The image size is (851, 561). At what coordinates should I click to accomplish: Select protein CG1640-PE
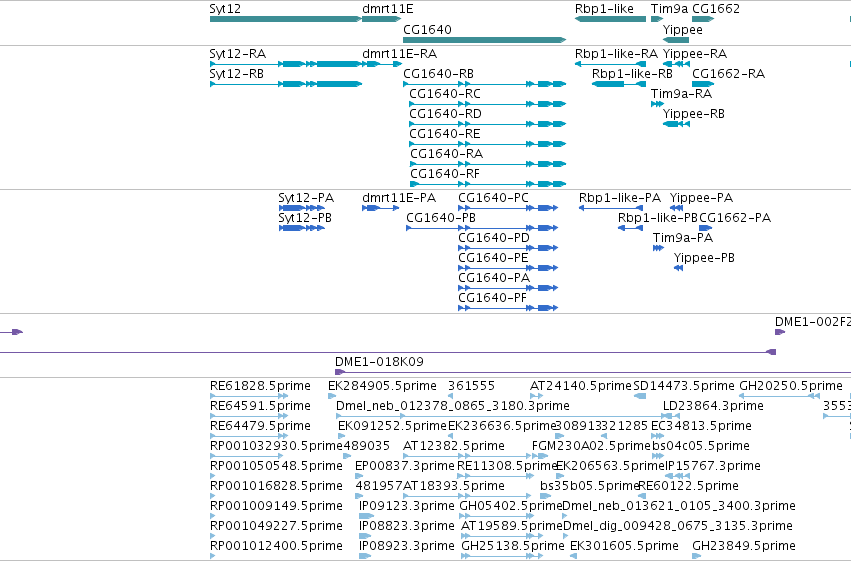click(x=508, y=268)
